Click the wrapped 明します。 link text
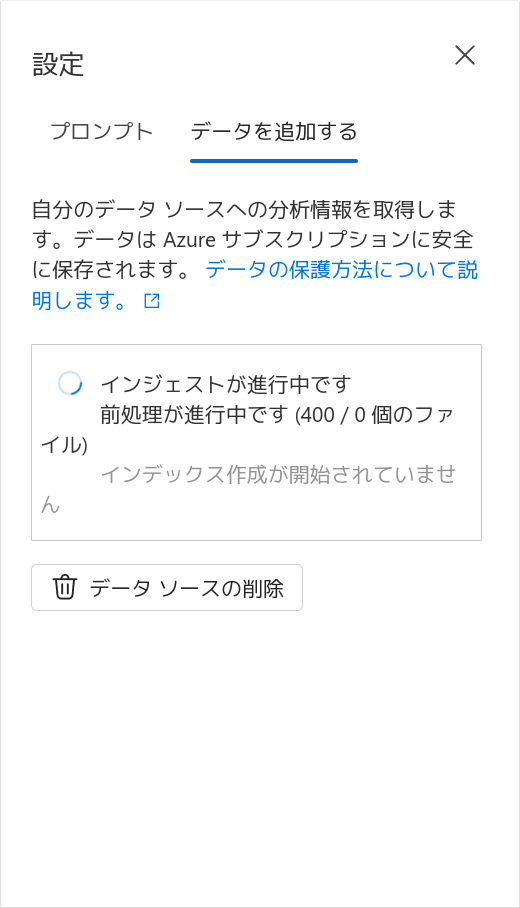The width and height of the screenshot is (520, 908). click(x=79, y=301)
